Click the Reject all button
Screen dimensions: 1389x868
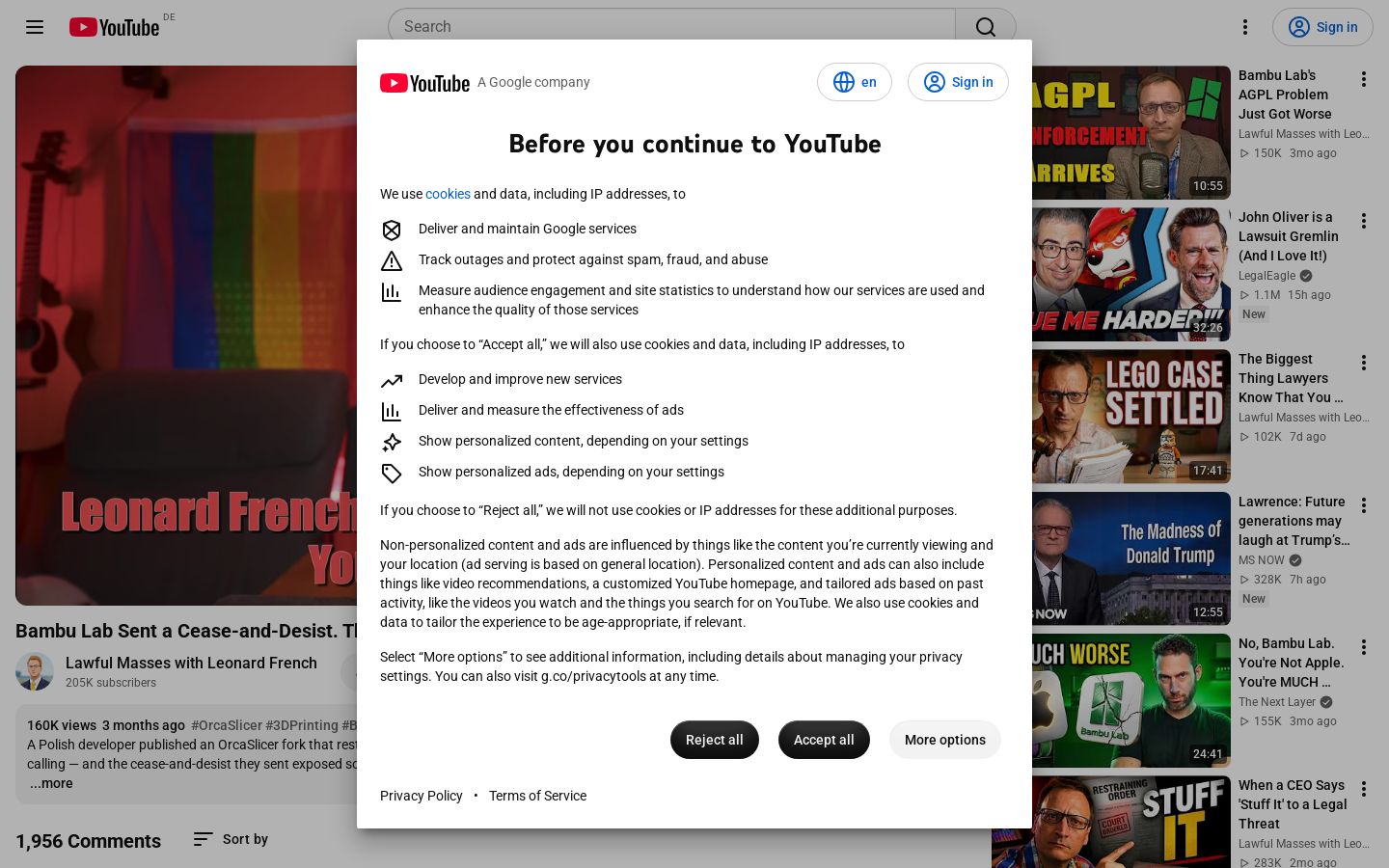tap(715, 740)
